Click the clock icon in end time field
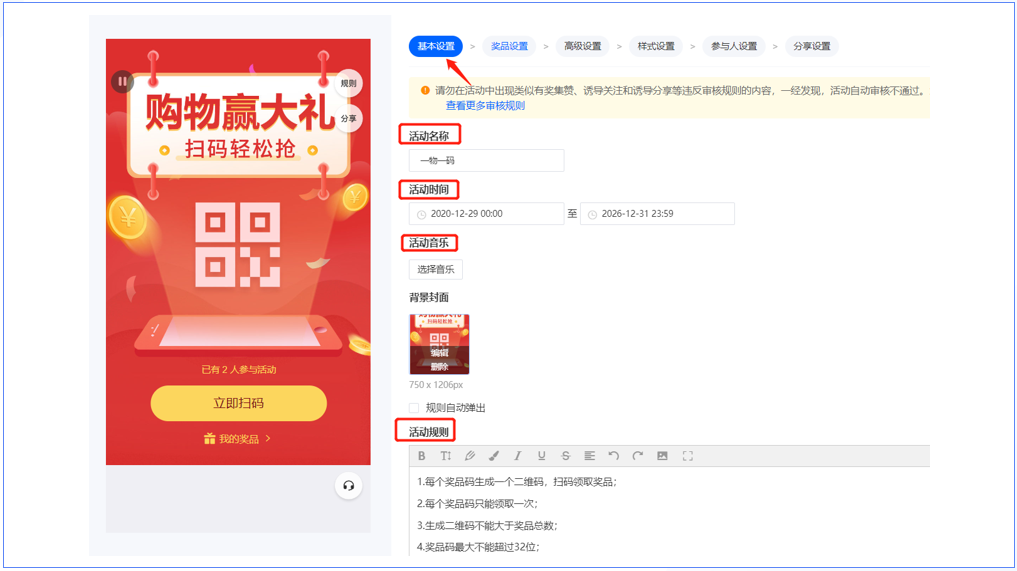 tap(592, 214)
